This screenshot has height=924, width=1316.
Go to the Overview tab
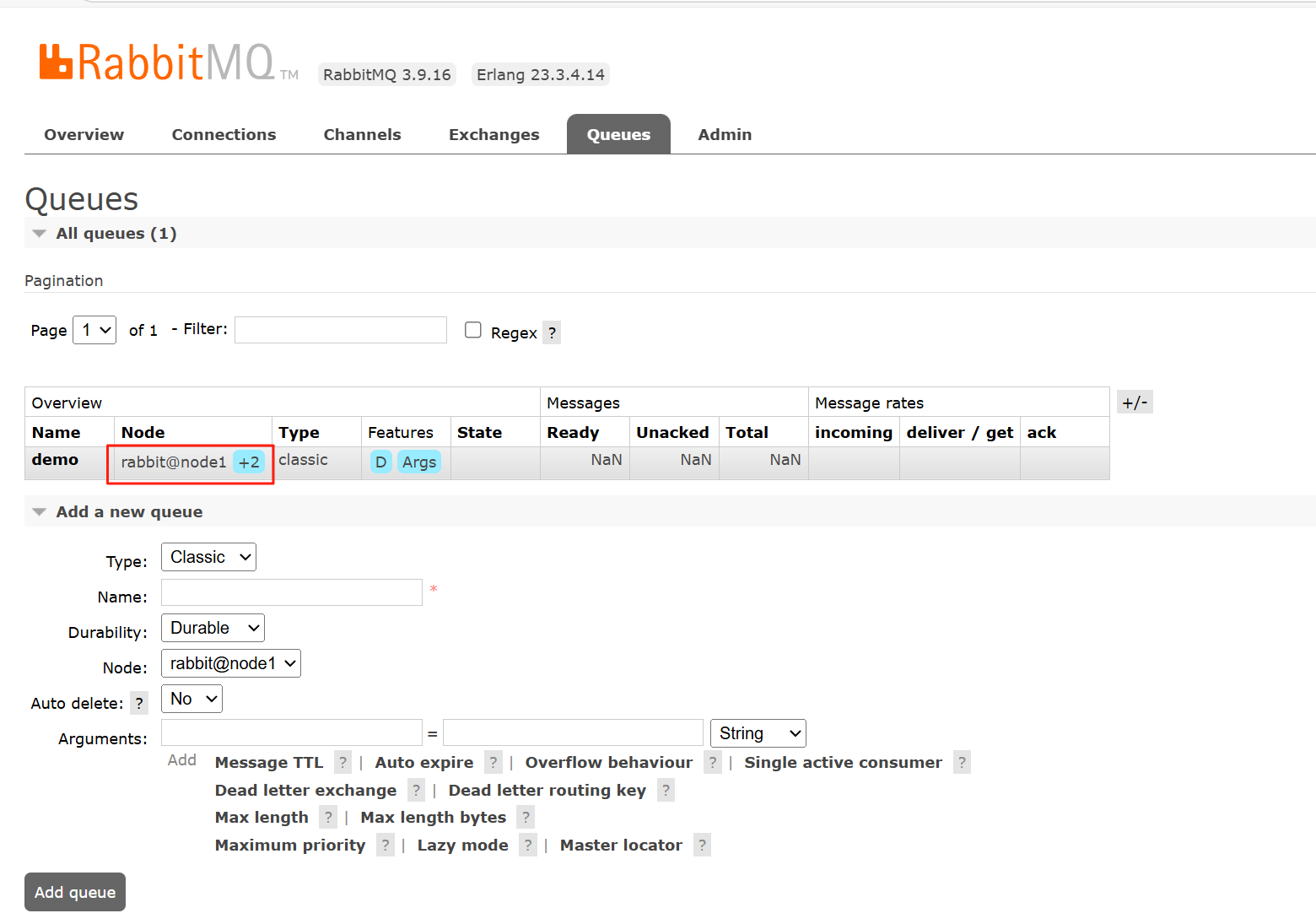click(84, 134)
